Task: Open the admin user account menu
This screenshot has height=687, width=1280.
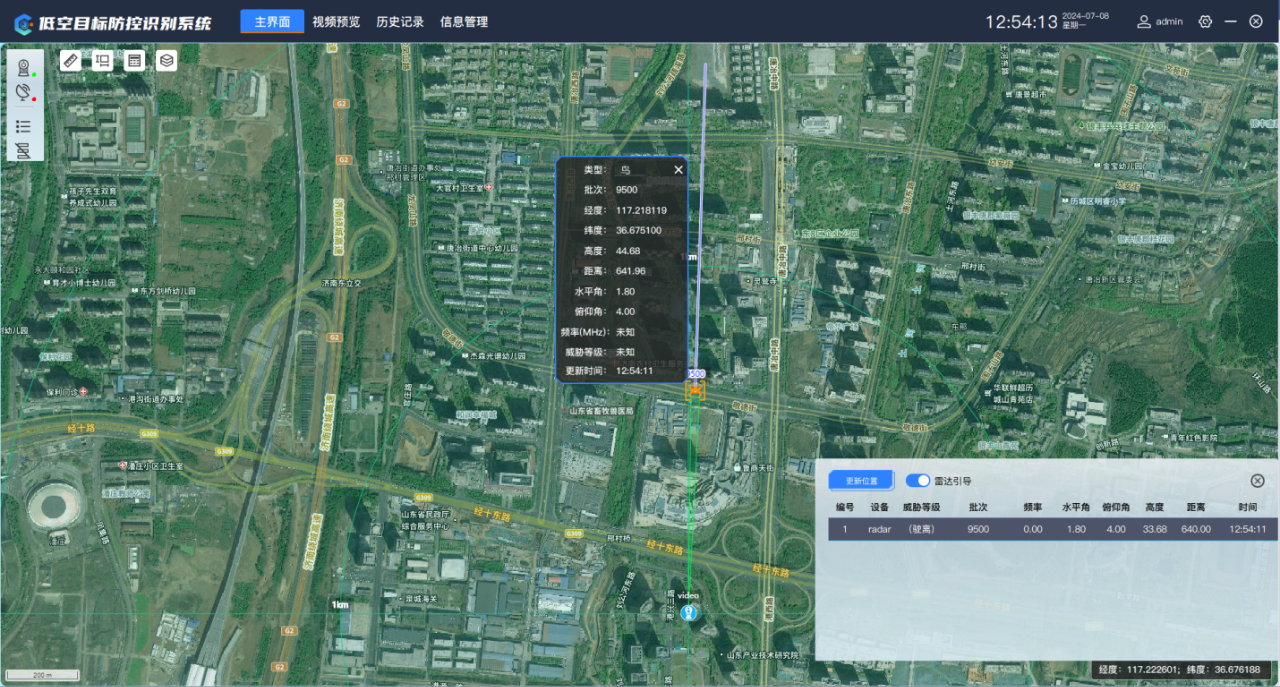Action: click(x=1160, y=21)
